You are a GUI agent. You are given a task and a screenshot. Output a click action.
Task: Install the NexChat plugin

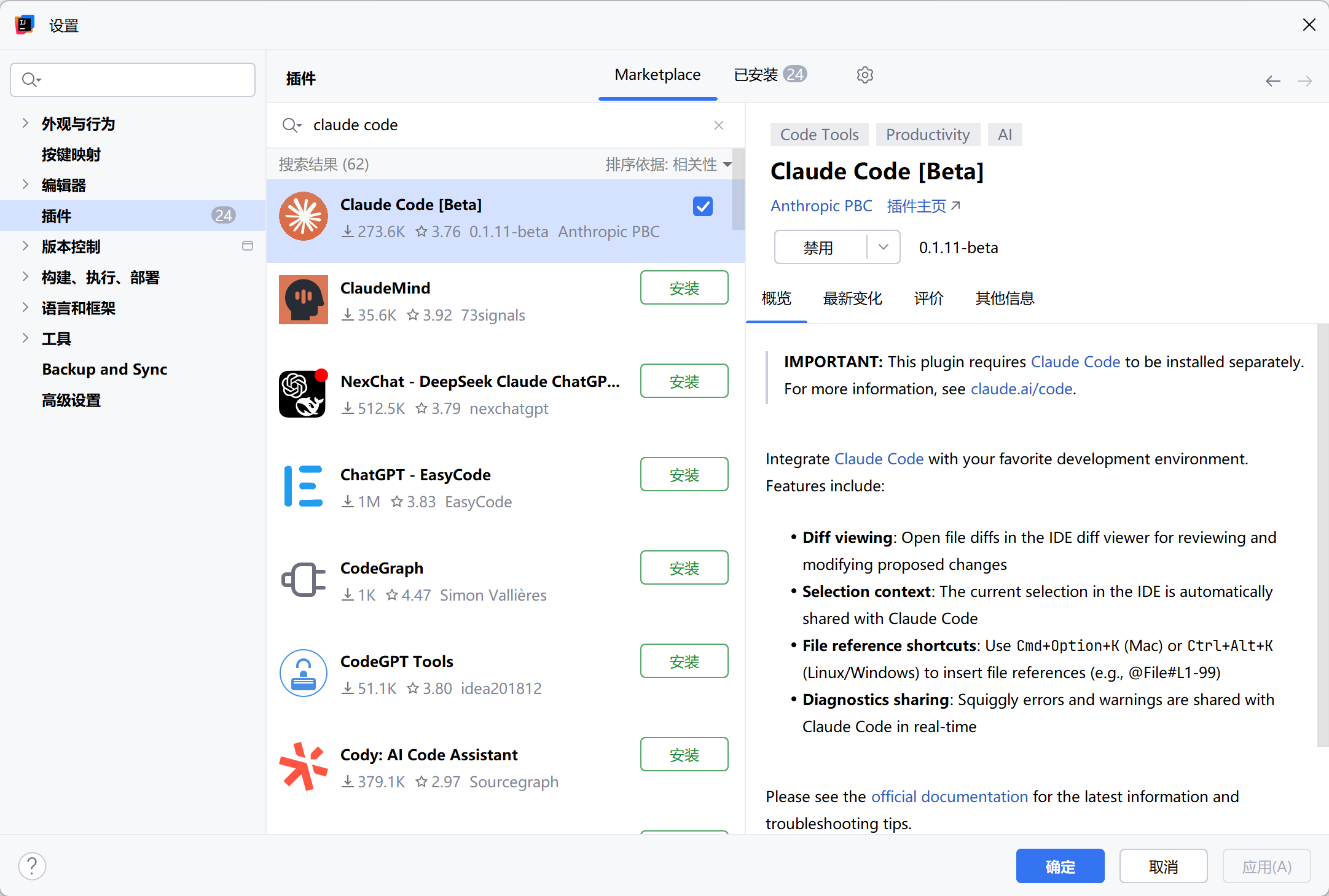click(x=684, y=381)
